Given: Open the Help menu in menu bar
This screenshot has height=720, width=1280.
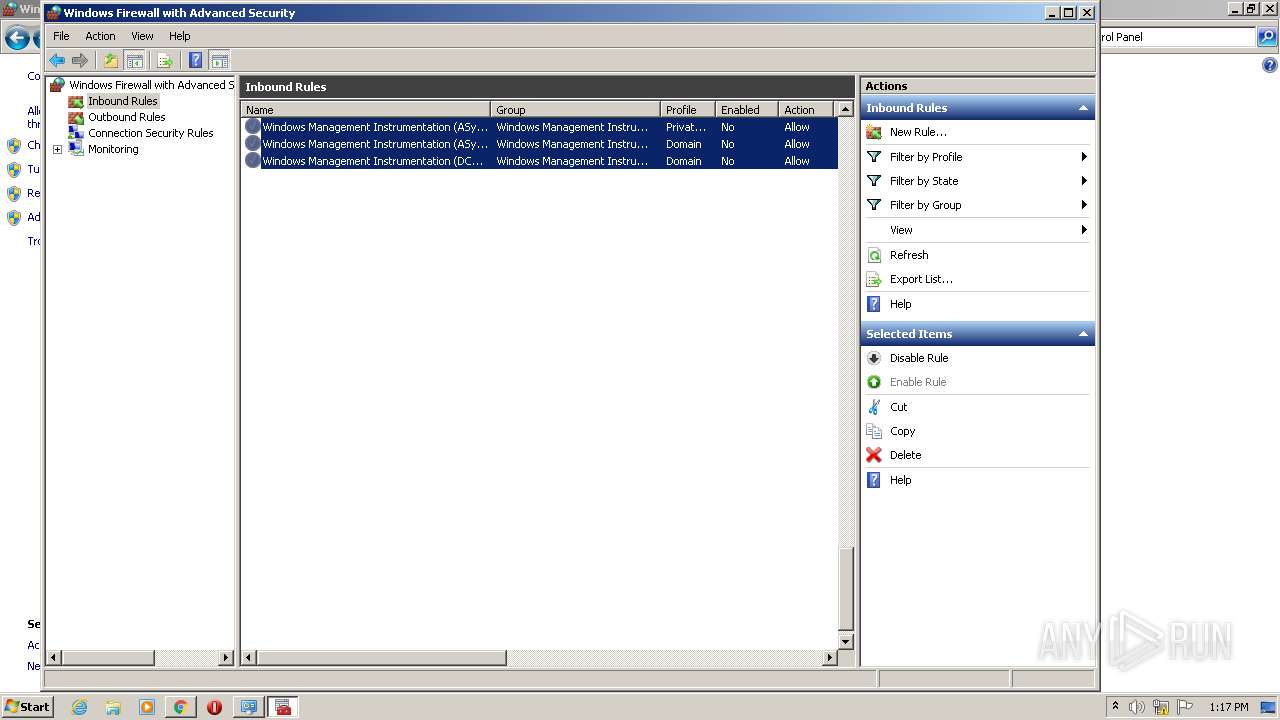Looking at the screenshot, I should pos(179,36).
